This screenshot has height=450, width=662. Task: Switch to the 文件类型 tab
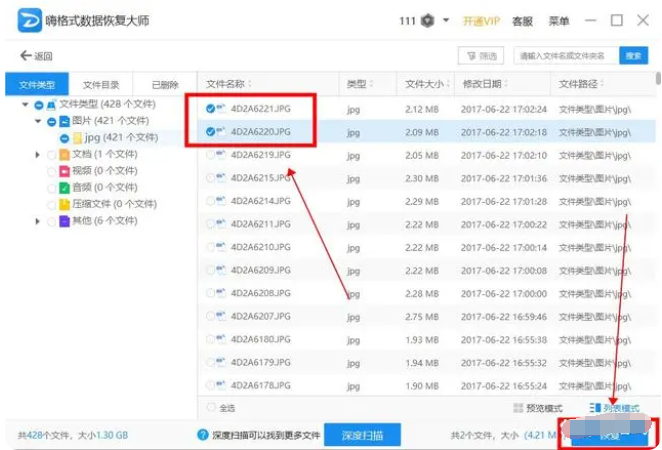pyautogui.click(x=37, y=84)
